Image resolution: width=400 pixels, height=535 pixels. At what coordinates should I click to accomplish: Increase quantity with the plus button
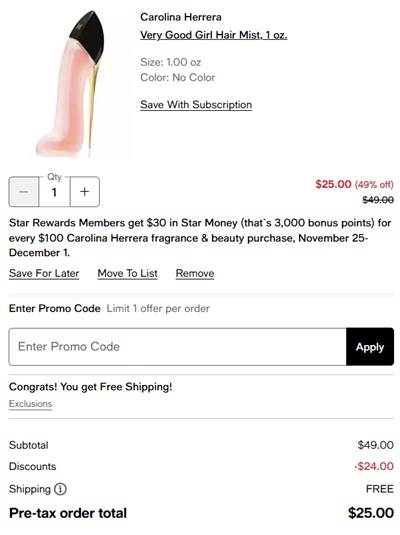pos(85,192)
